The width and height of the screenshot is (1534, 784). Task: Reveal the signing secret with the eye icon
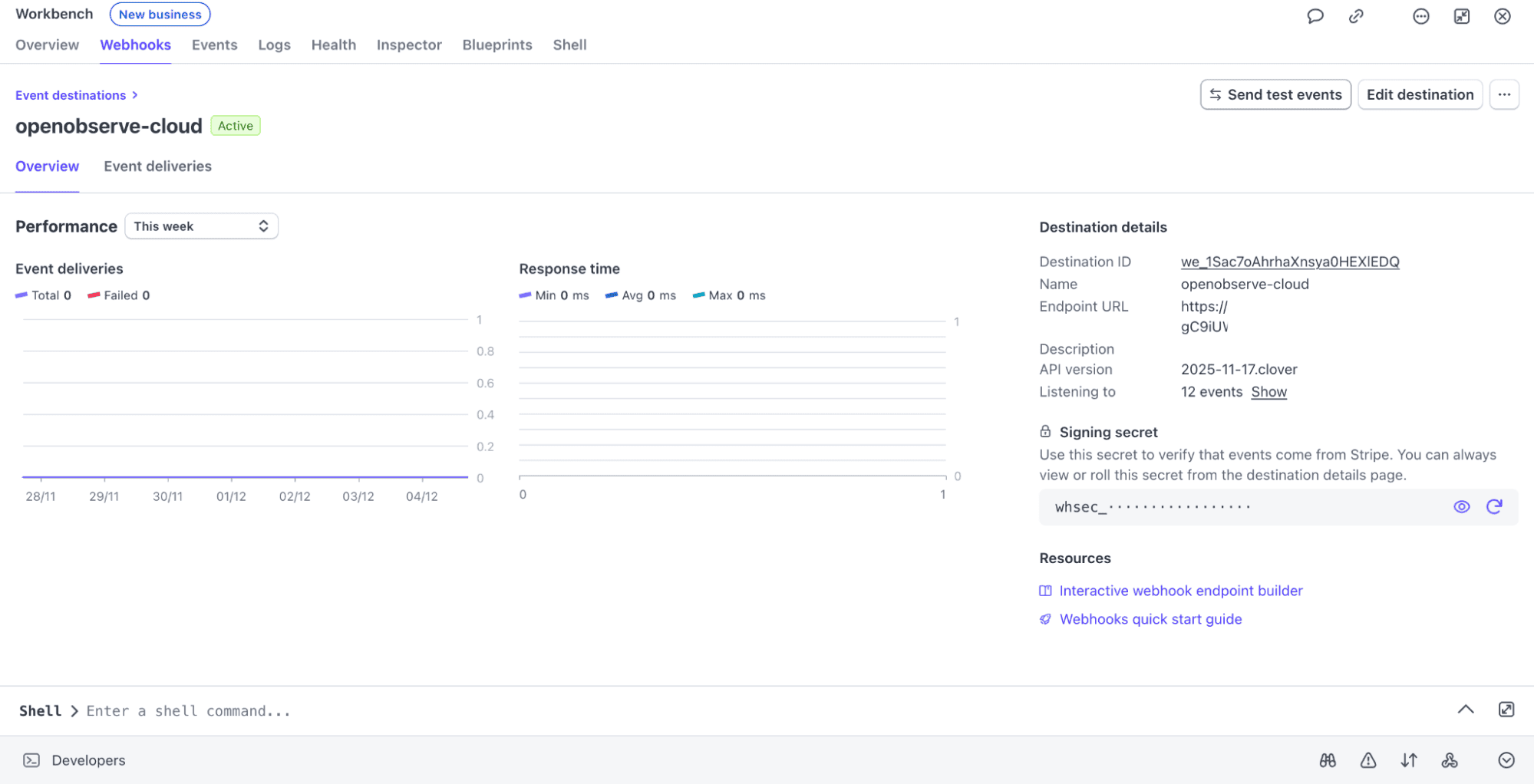click(1461, 506)
